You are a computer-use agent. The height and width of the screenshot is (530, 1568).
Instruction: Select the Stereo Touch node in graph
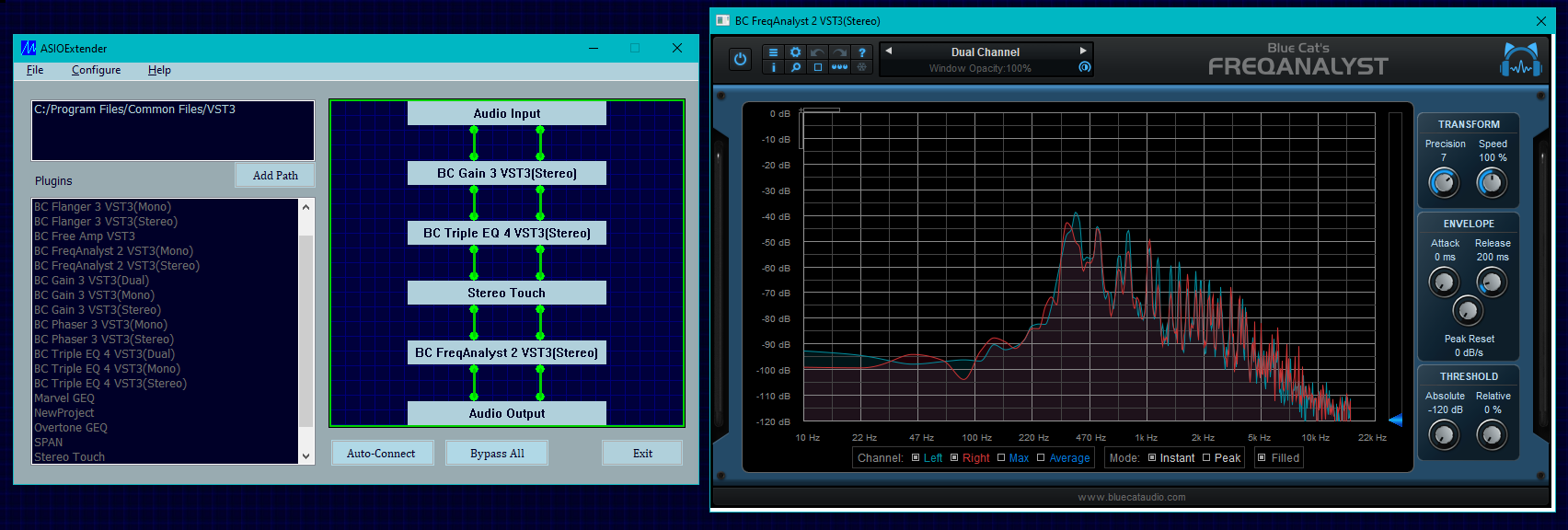[x=507, y=293]
